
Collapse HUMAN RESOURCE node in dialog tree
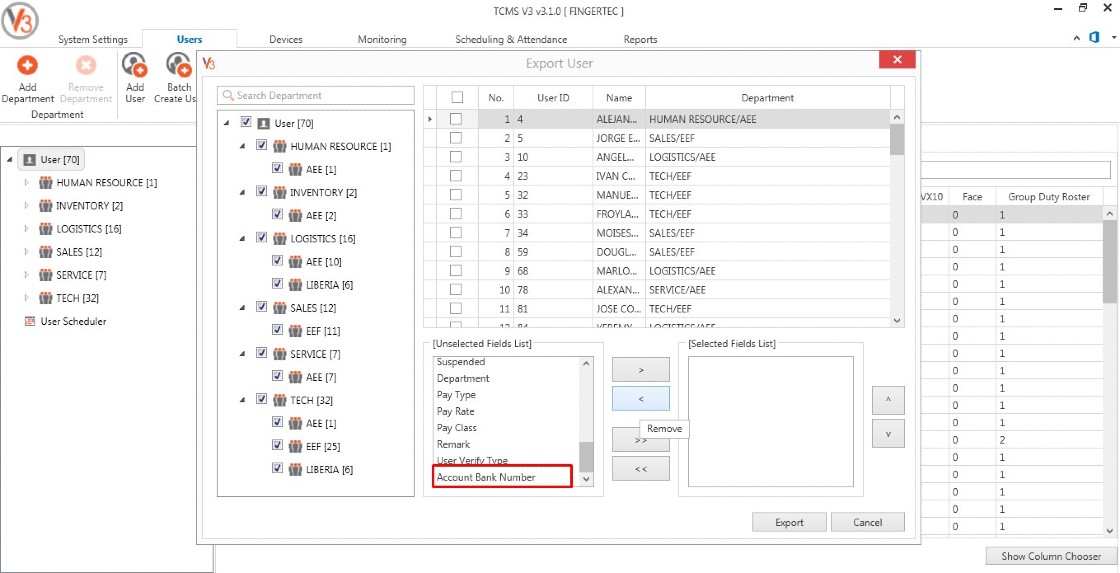243,146
